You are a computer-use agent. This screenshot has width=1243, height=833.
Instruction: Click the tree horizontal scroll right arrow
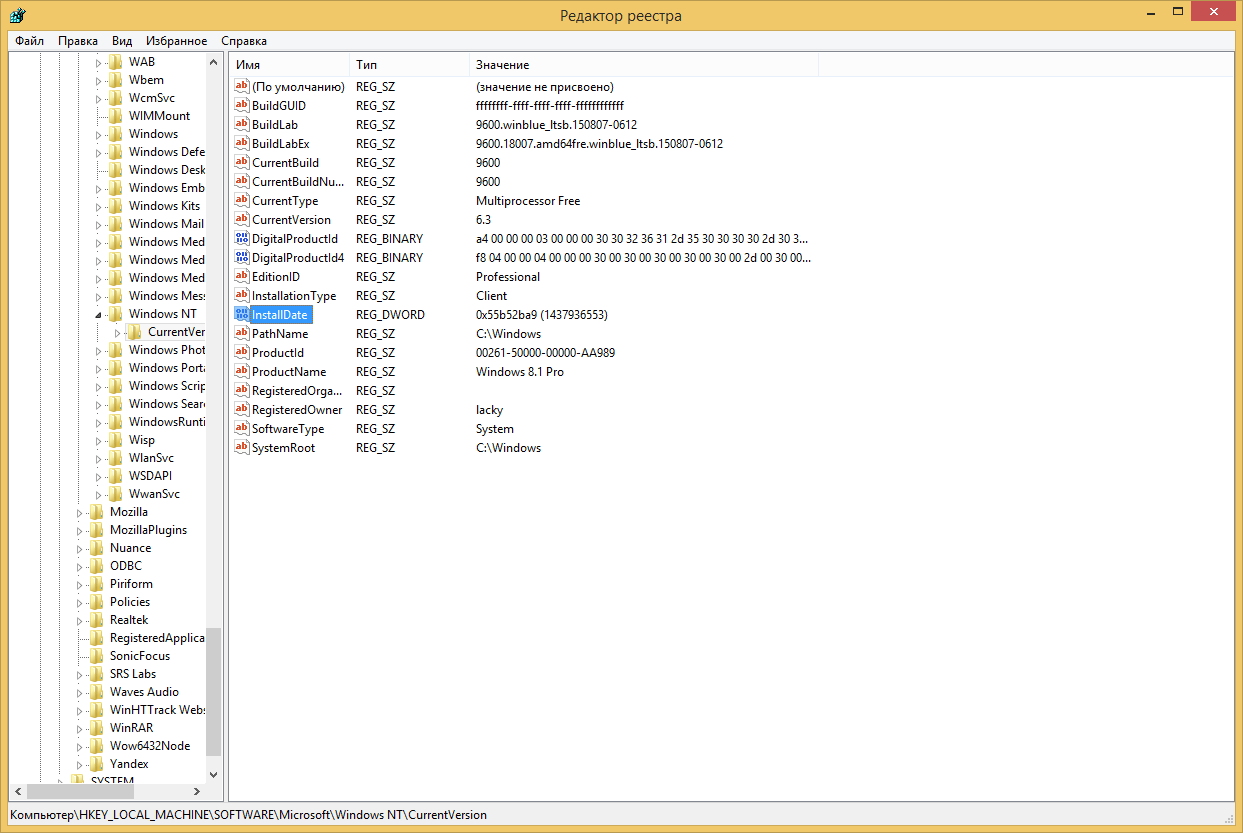coord(199,791)
